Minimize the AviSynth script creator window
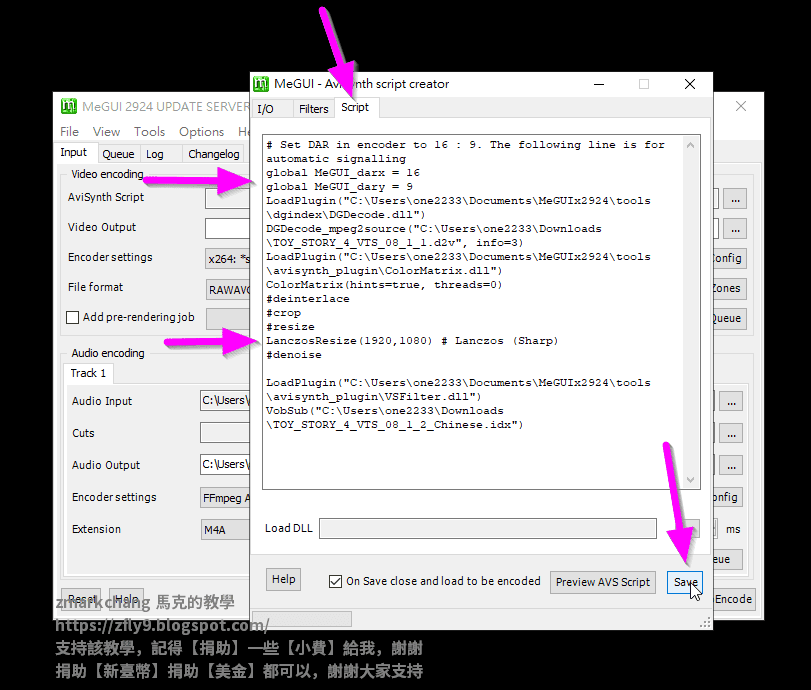Image resolution: width=811 pixels, height=690 pixels. (599, 84)
